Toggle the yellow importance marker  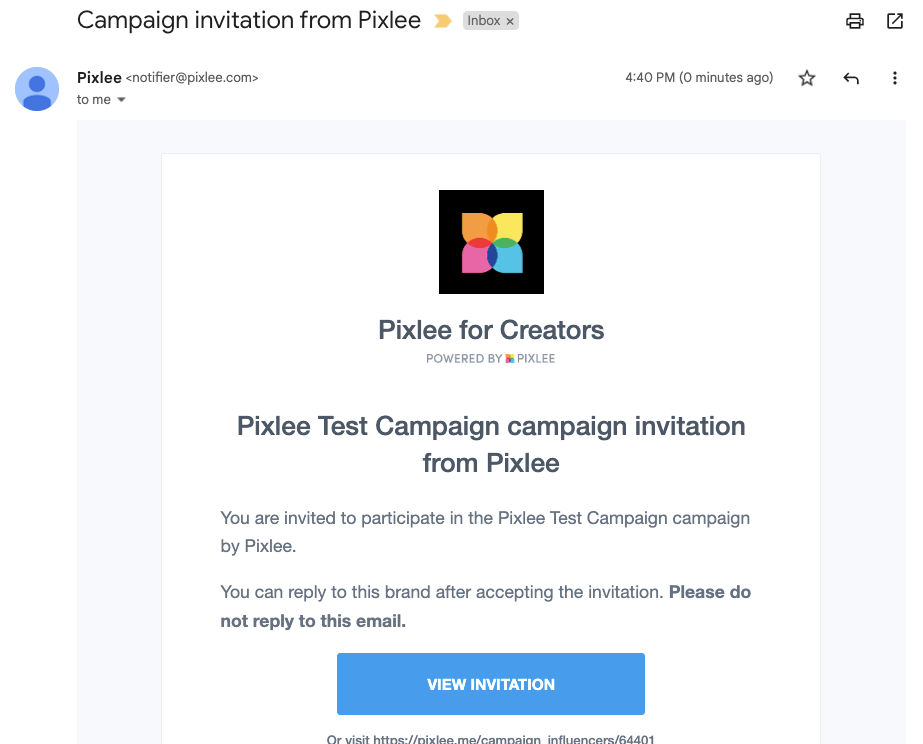click(443, 21)
